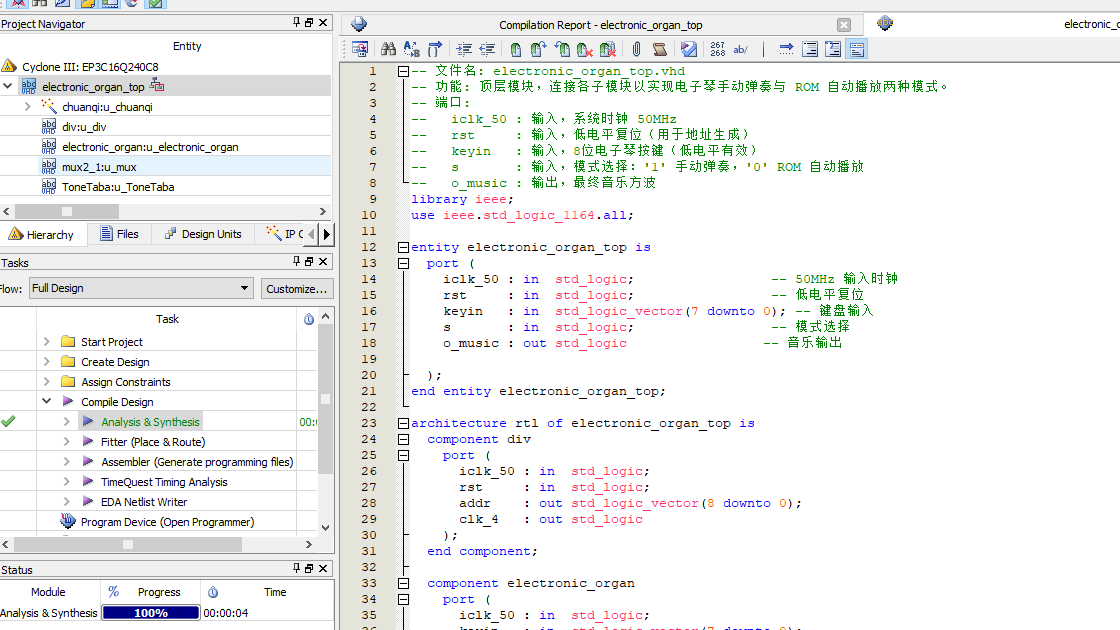Expand the Assembler task row
The image size is (1120, 630).
point(67,462)
